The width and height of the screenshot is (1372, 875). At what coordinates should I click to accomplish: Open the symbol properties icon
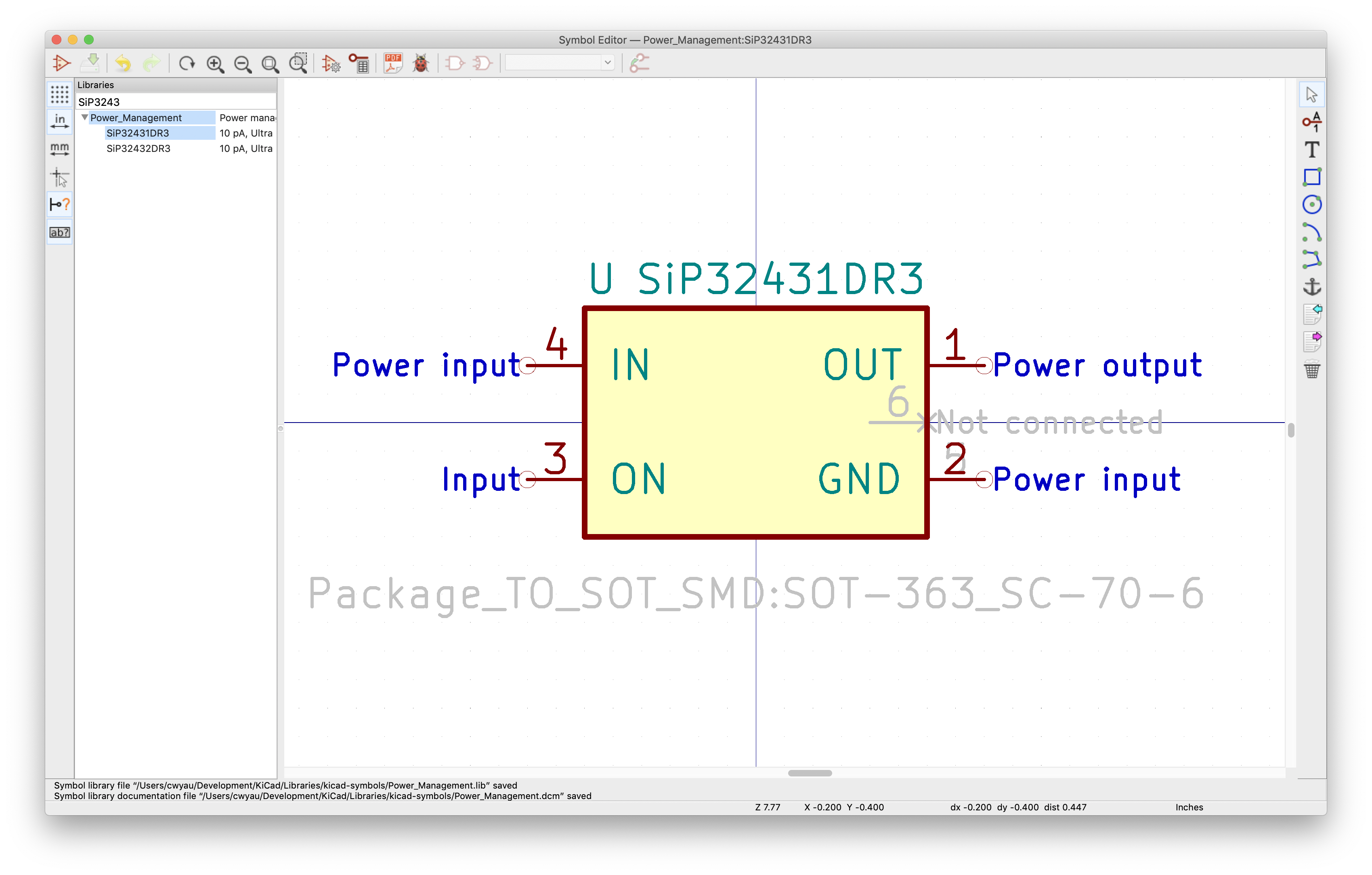click(x=330, y=63)
